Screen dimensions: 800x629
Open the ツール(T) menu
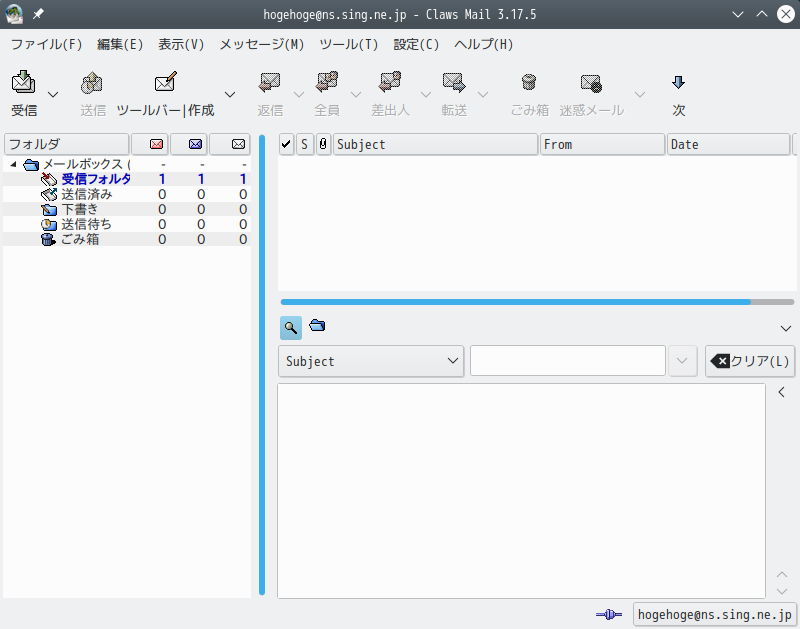tap(349, 44)
